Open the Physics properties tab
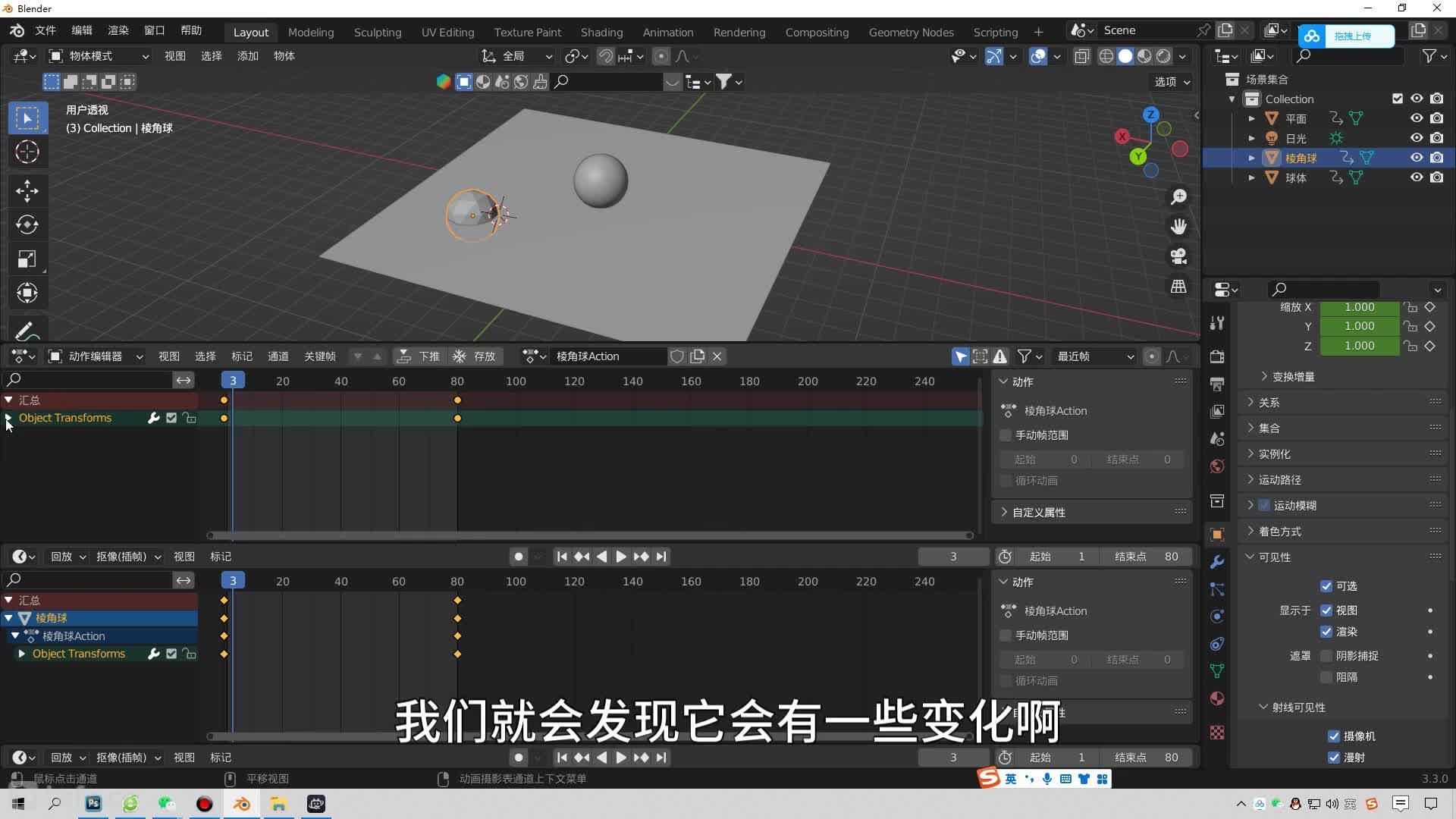 point(1217,617)
